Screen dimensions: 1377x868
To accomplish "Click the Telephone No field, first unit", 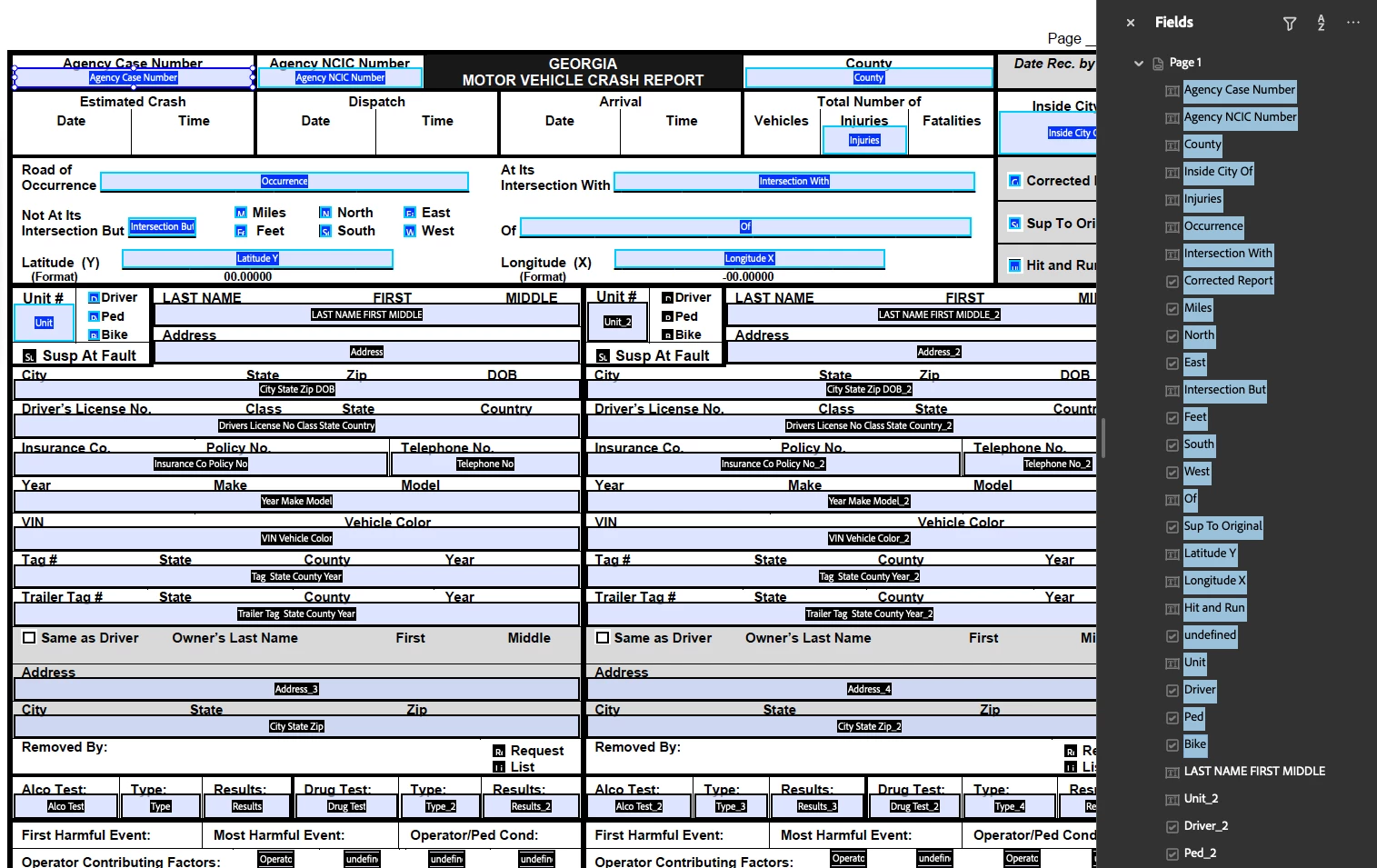I will [x=485, y=464].
